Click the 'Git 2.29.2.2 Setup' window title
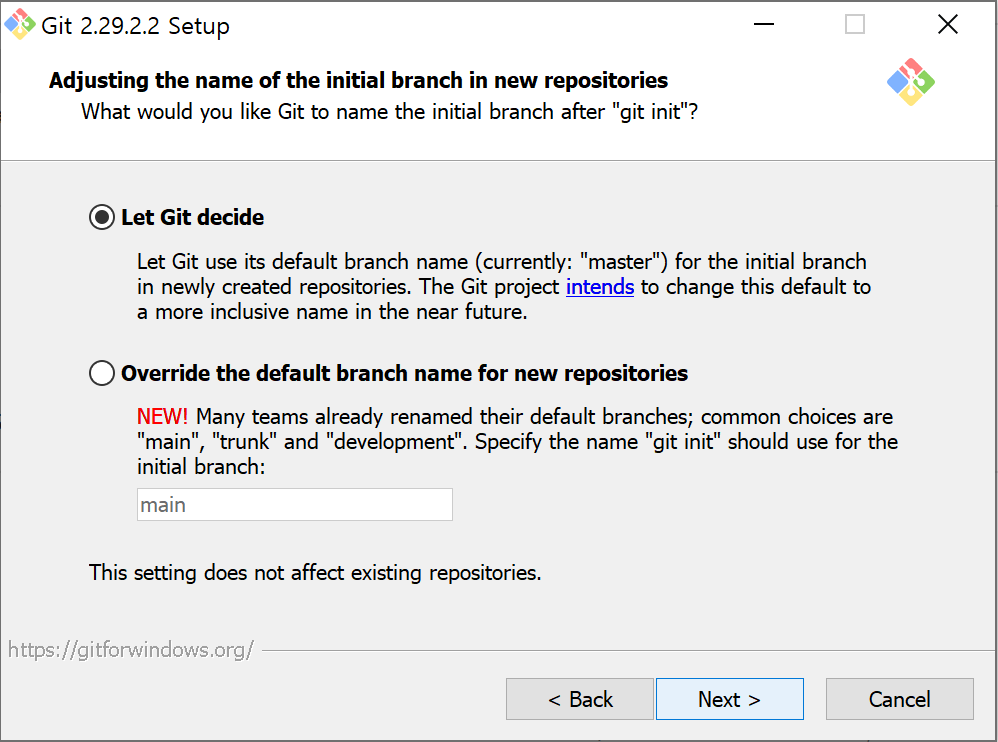 click(136, 26)
